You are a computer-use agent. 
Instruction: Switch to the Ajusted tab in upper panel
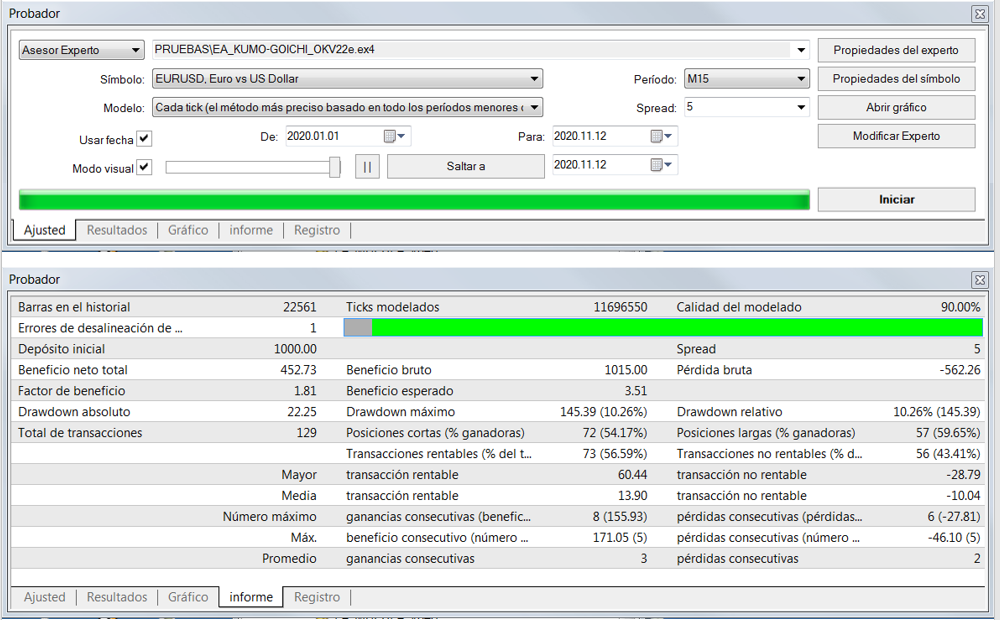click(x=45, y=230)
